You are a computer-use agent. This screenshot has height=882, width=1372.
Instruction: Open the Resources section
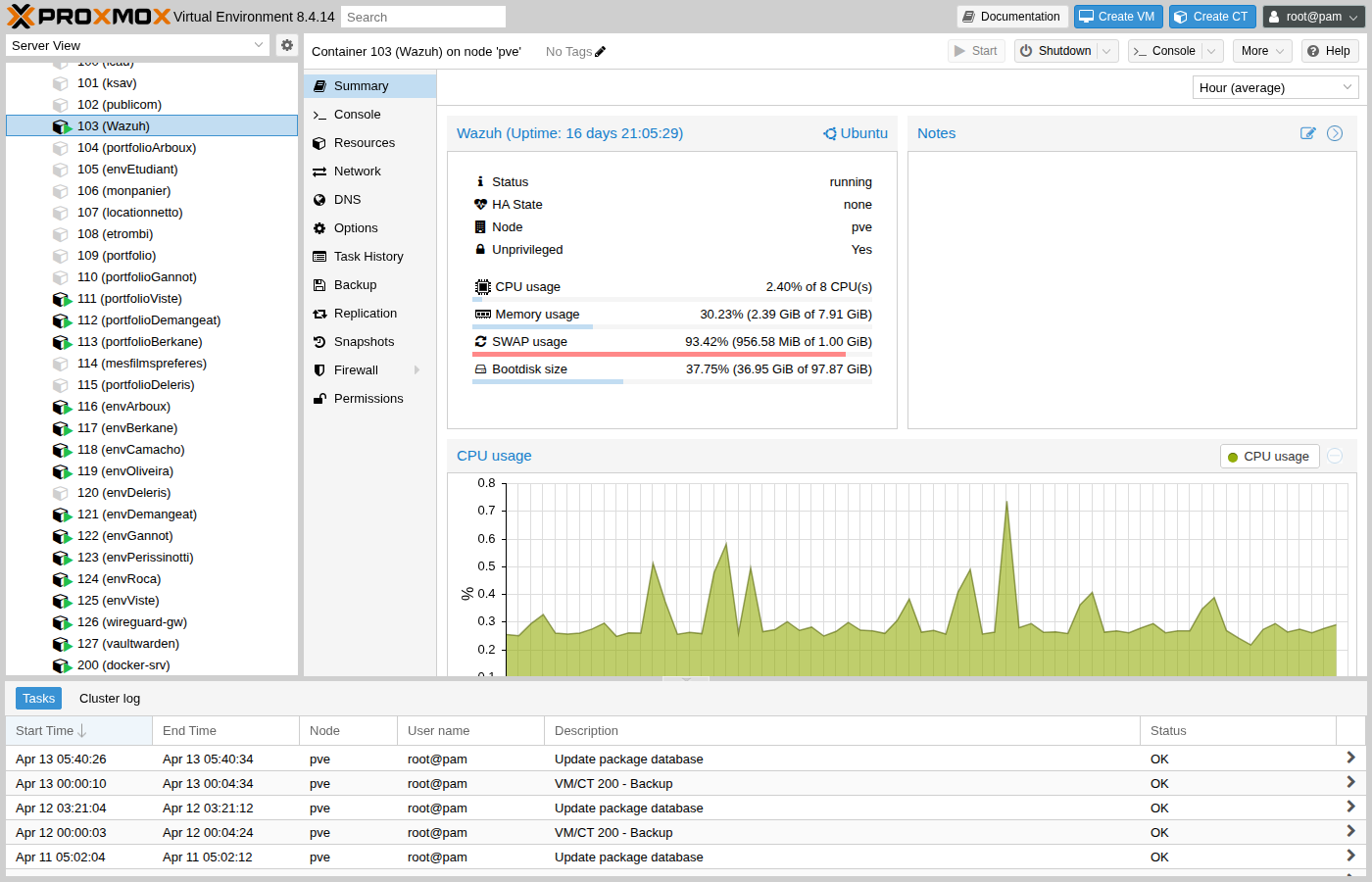(x=369, y=143)
